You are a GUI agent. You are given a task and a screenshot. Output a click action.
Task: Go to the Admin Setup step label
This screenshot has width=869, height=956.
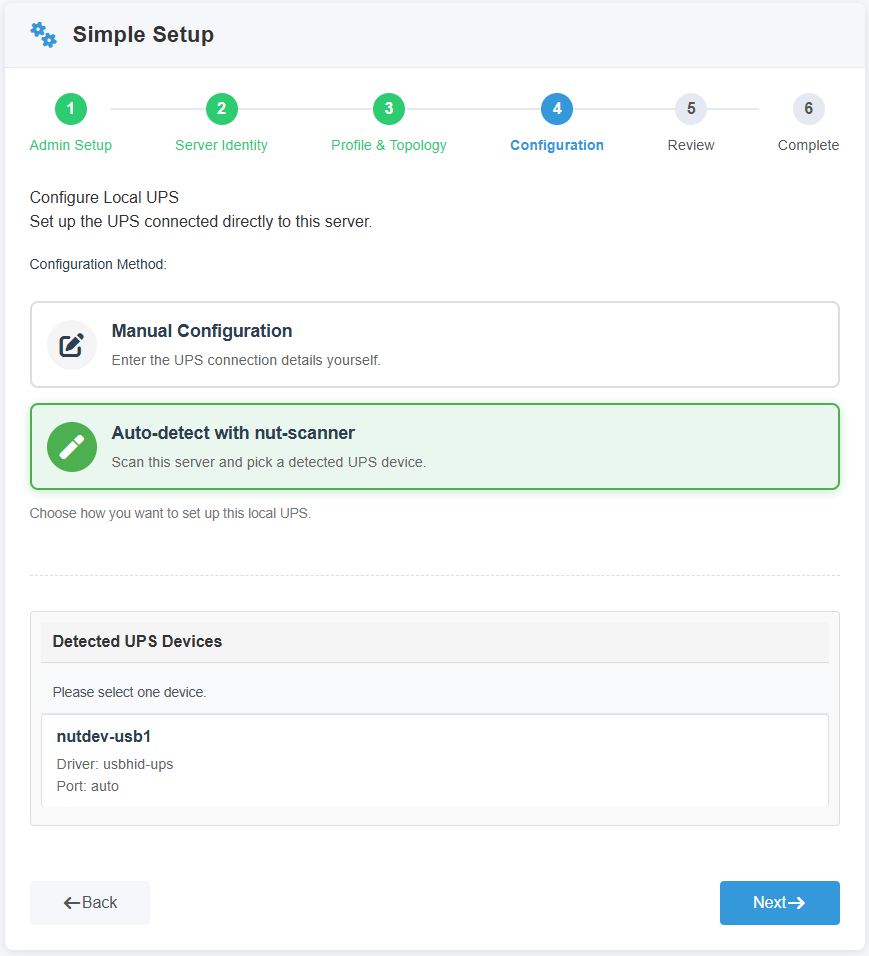(x=71, y=145)
